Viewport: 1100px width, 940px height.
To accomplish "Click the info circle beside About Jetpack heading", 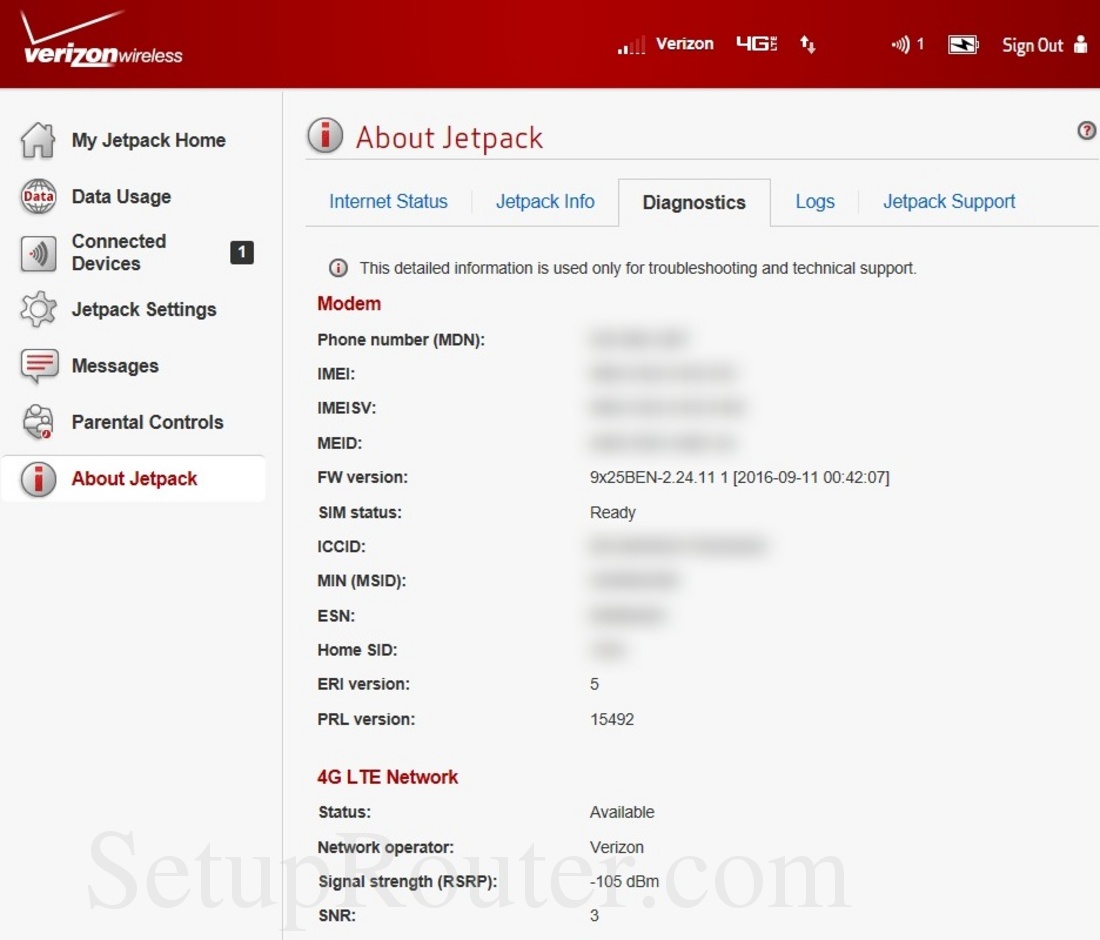I will point(324,135).
